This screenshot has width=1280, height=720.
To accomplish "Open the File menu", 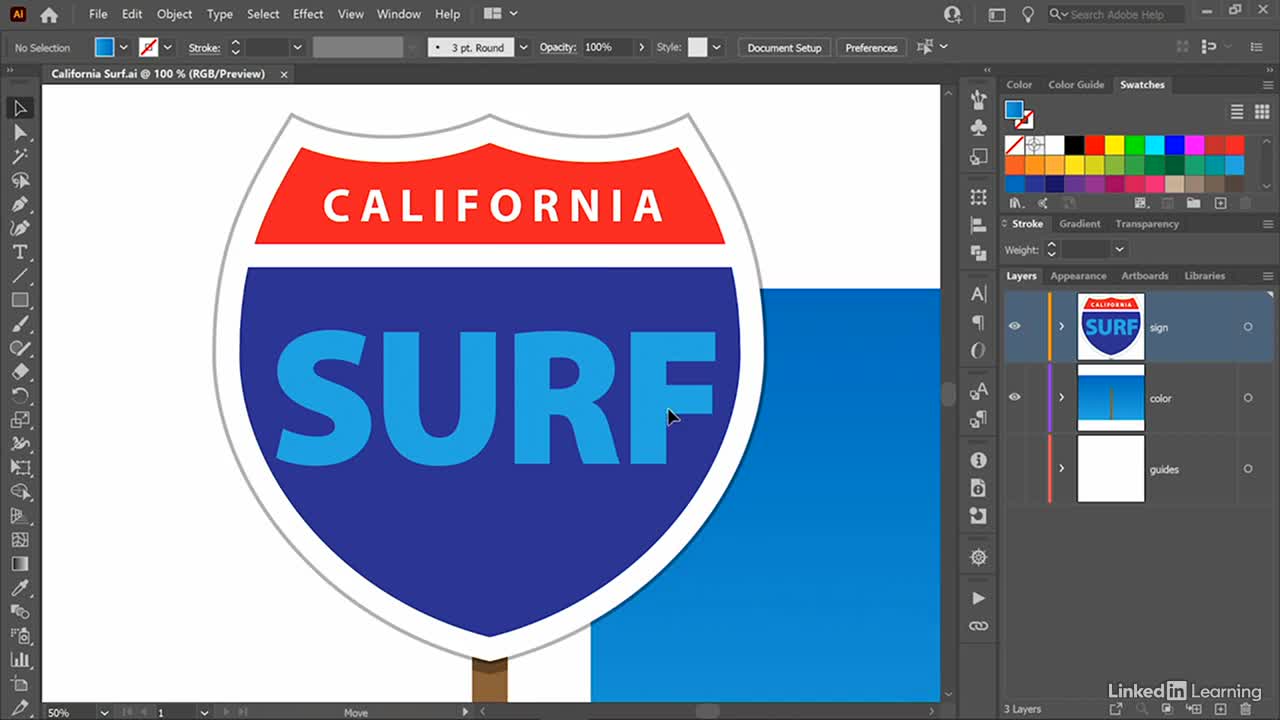I will 98,14.
